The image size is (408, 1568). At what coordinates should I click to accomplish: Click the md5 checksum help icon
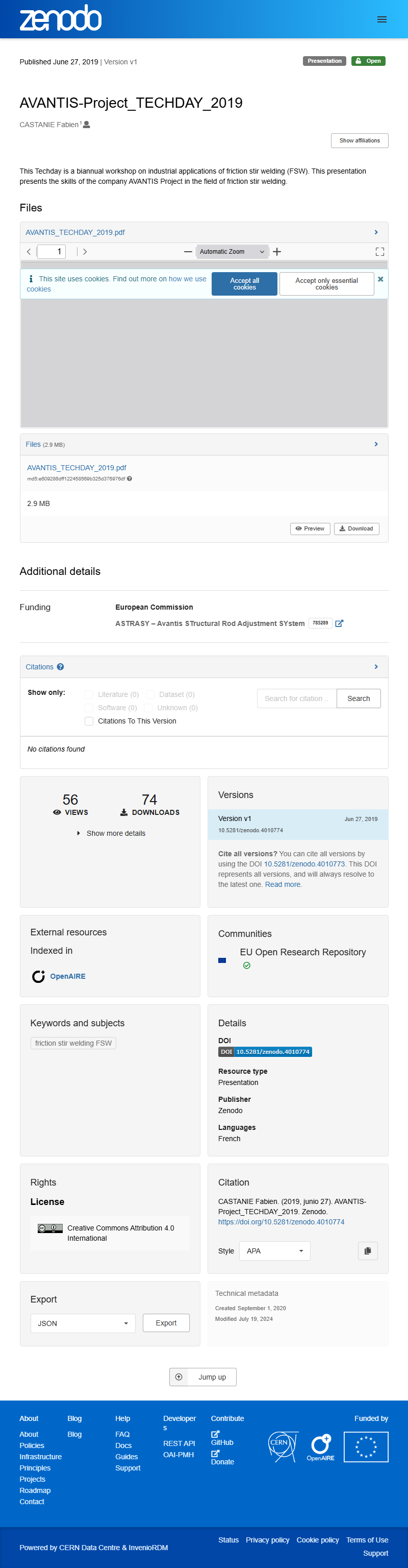pyautogui.click(x=130, y=478)
